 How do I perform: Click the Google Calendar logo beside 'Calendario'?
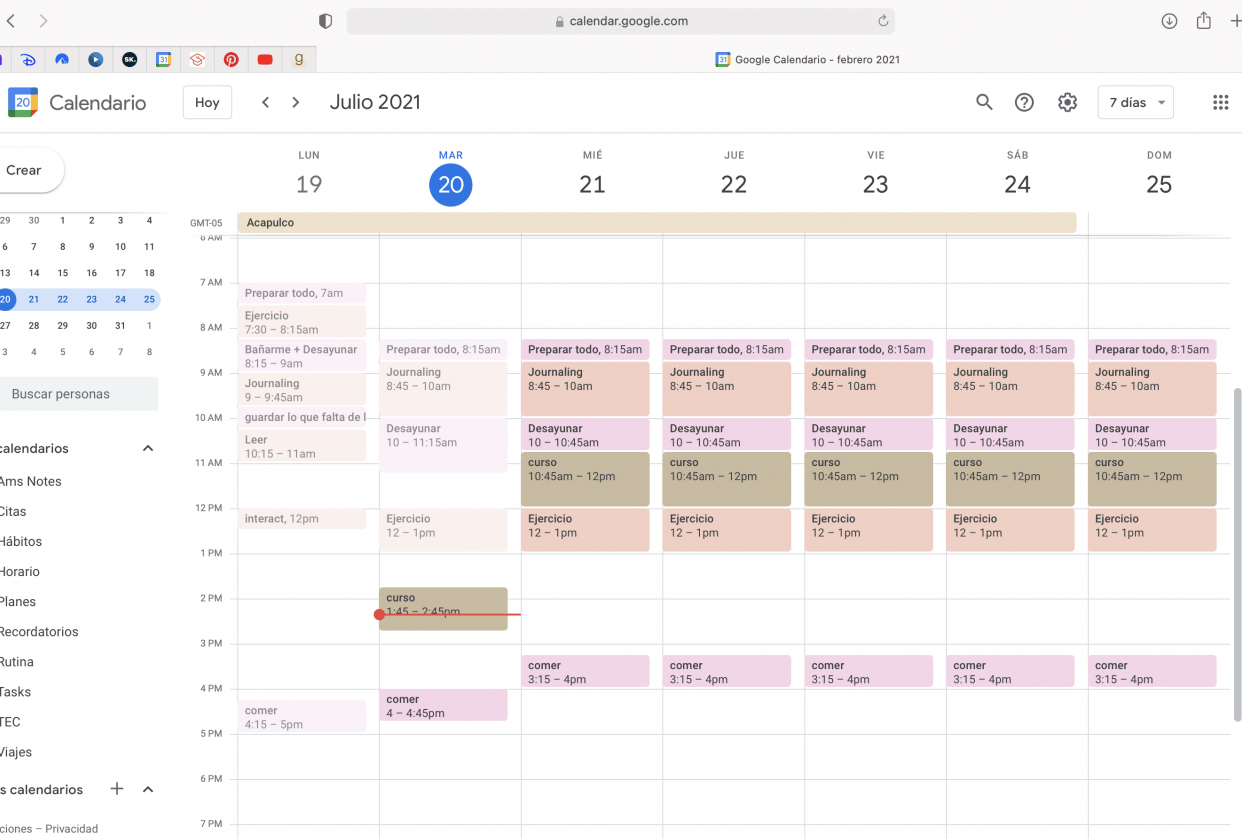[24, 102]
